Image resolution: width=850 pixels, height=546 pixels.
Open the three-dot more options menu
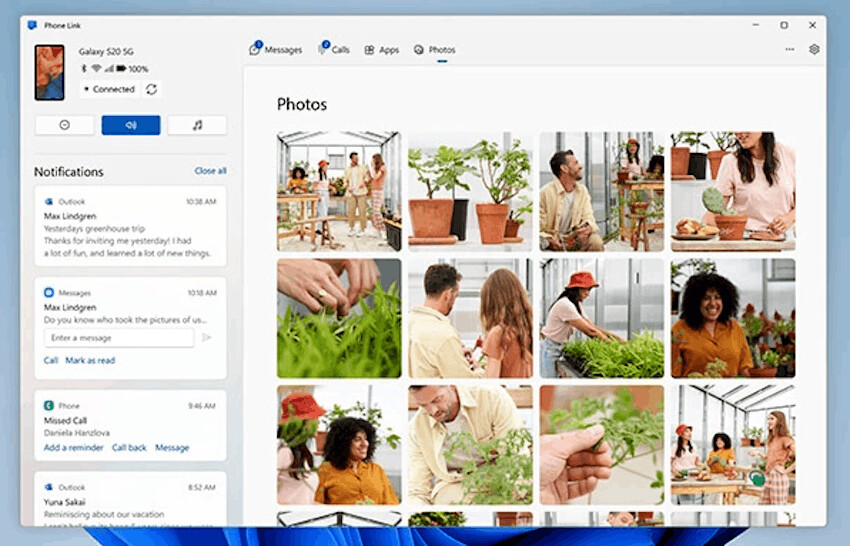tap(789, 49)
